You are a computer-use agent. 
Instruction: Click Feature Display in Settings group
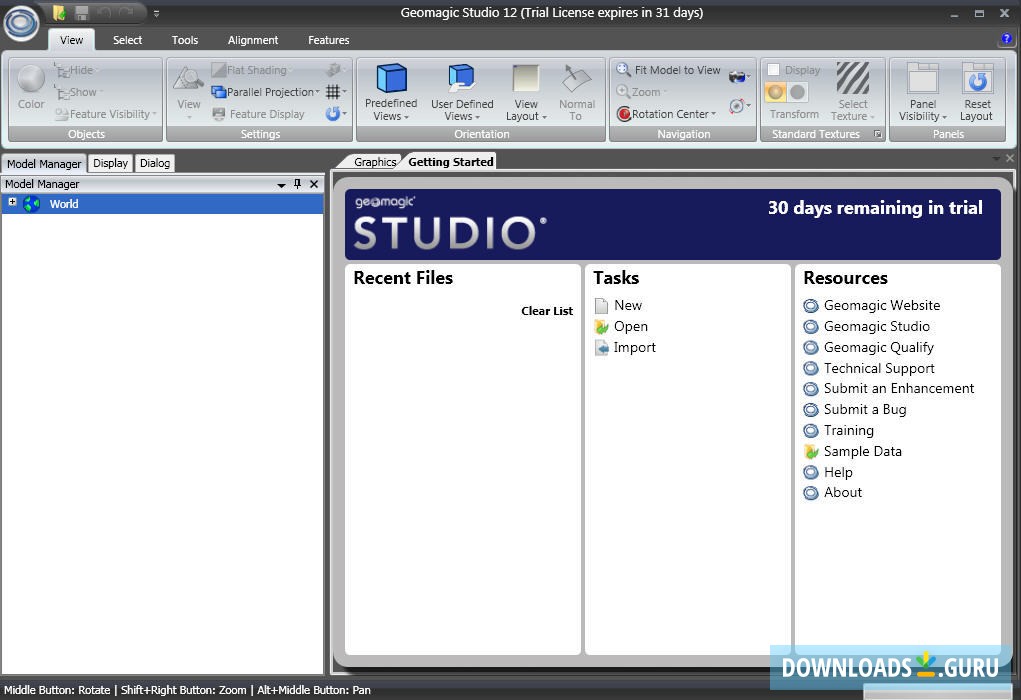(259, 114)
